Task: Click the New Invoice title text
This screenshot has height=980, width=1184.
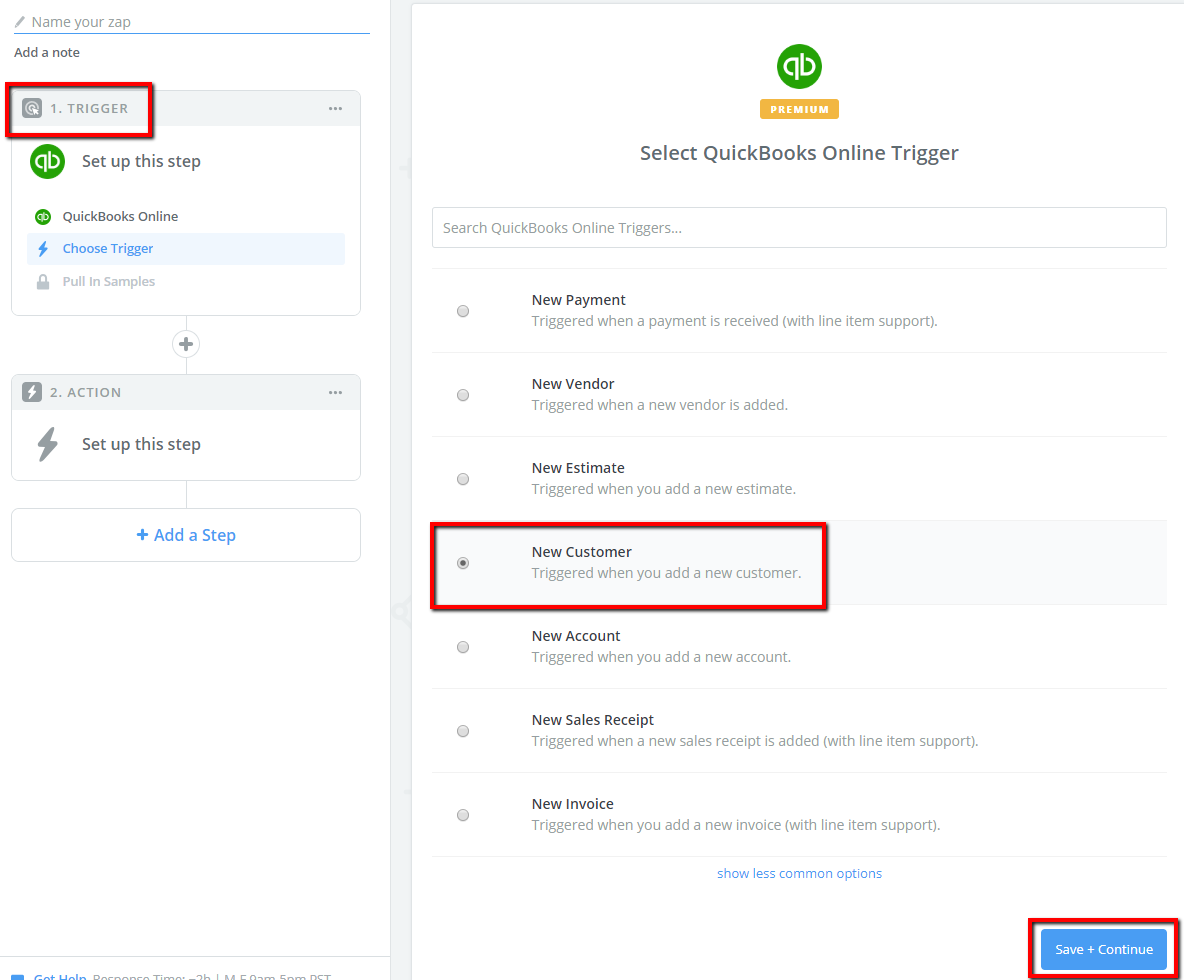Action: [x=572, y=804]
